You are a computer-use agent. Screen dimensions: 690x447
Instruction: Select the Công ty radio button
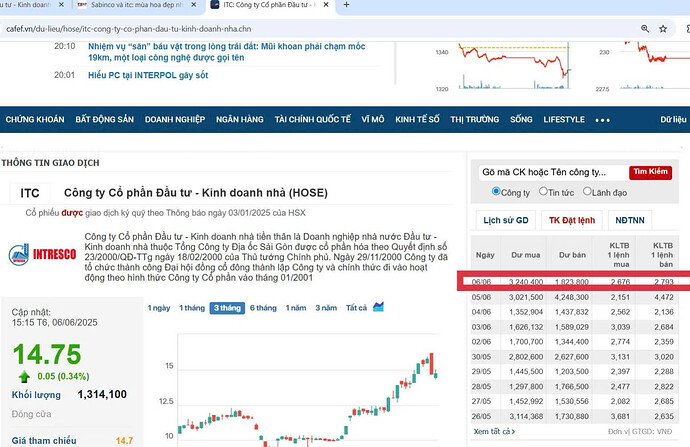coord(496,191)
